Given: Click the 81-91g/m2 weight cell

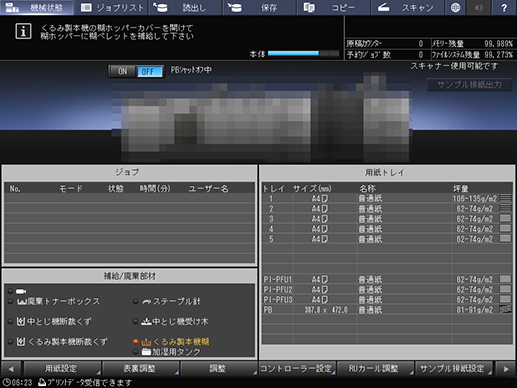Looking at the screenshot, I should (x=475, y=310).
